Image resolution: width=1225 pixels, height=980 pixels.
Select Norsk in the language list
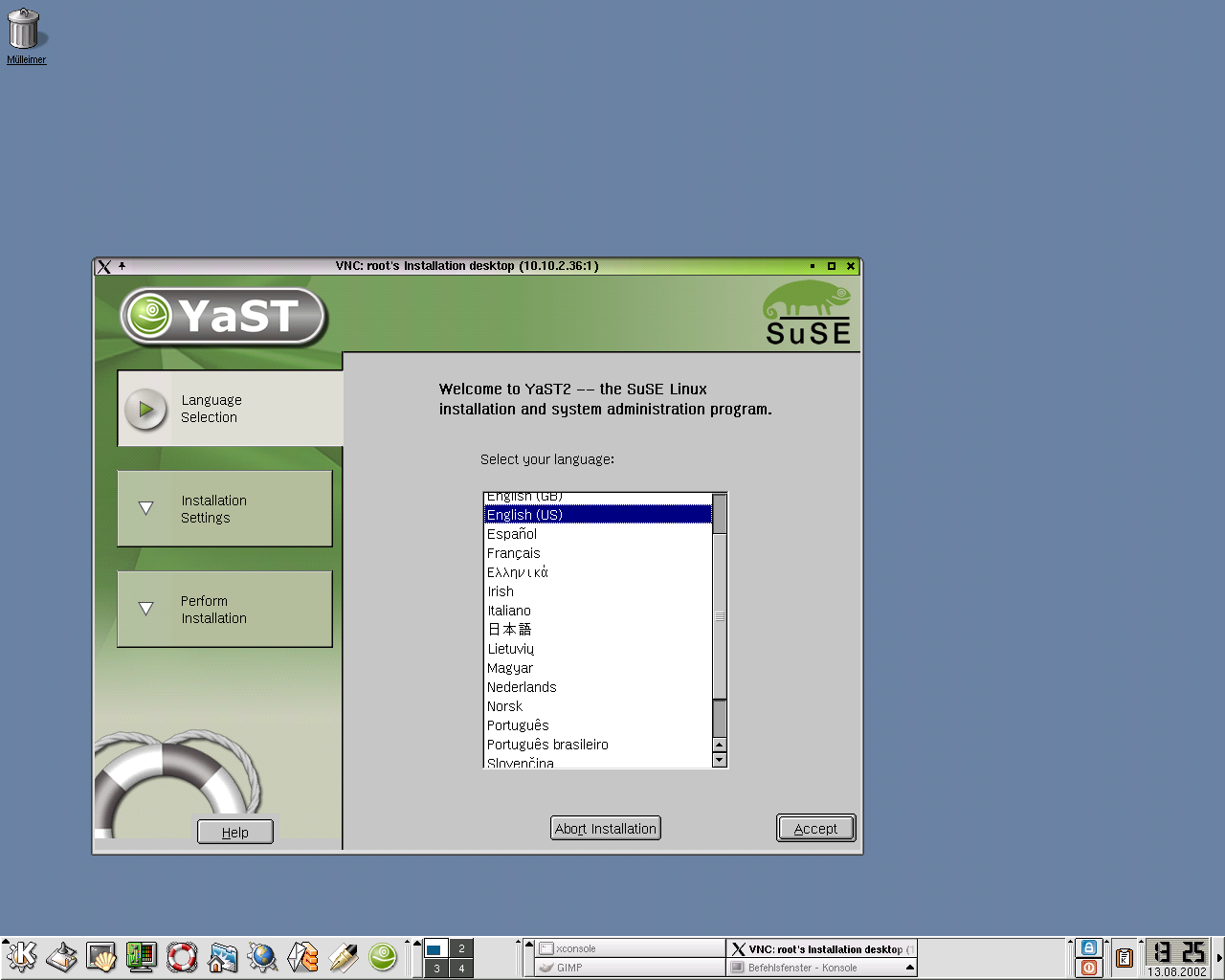598,706
